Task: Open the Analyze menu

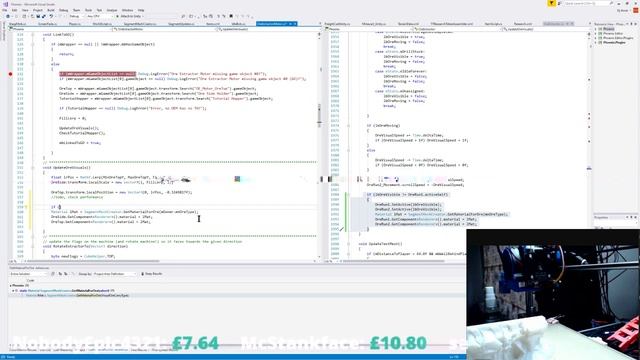Action: (112, 10)
